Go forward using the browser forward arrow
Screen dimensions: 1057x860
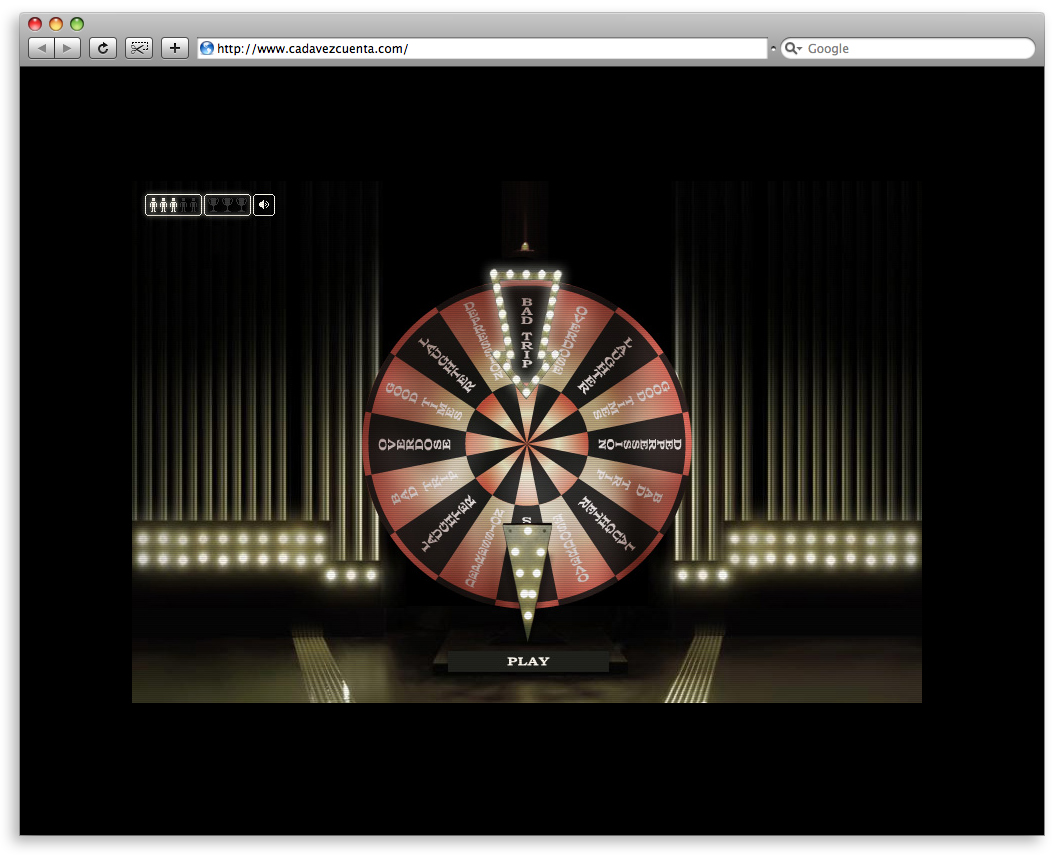click(67, 48)
